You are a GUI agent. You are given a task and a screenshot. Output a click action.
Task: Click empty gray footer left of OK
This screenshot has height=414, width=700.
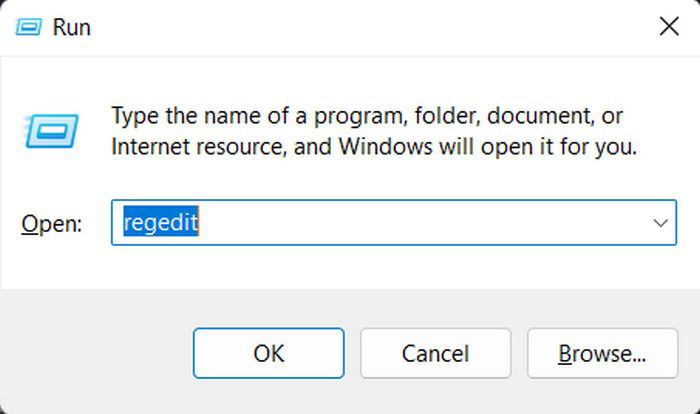pyautogui.click(x=96, y=353)
